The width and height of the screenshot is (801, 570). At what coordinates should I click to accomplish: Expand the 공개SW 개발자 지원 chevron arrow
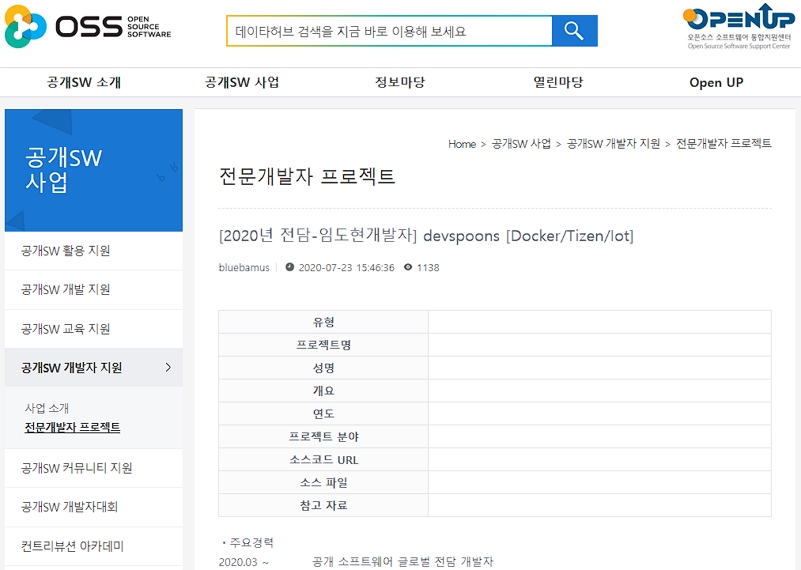click(x=168, y=368)
